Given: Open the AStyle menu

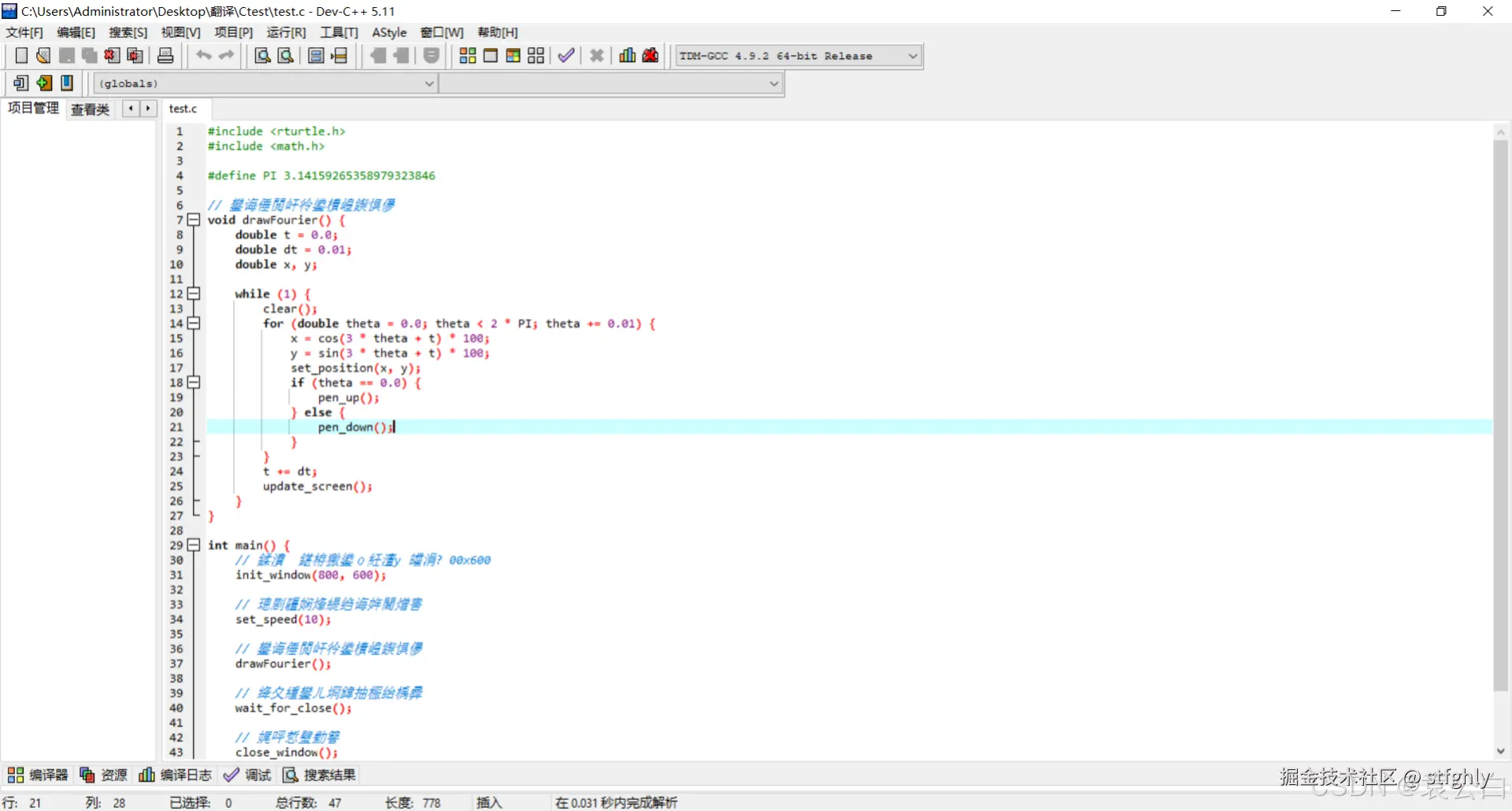Looking at the screenshot, I should coord(389,32).
